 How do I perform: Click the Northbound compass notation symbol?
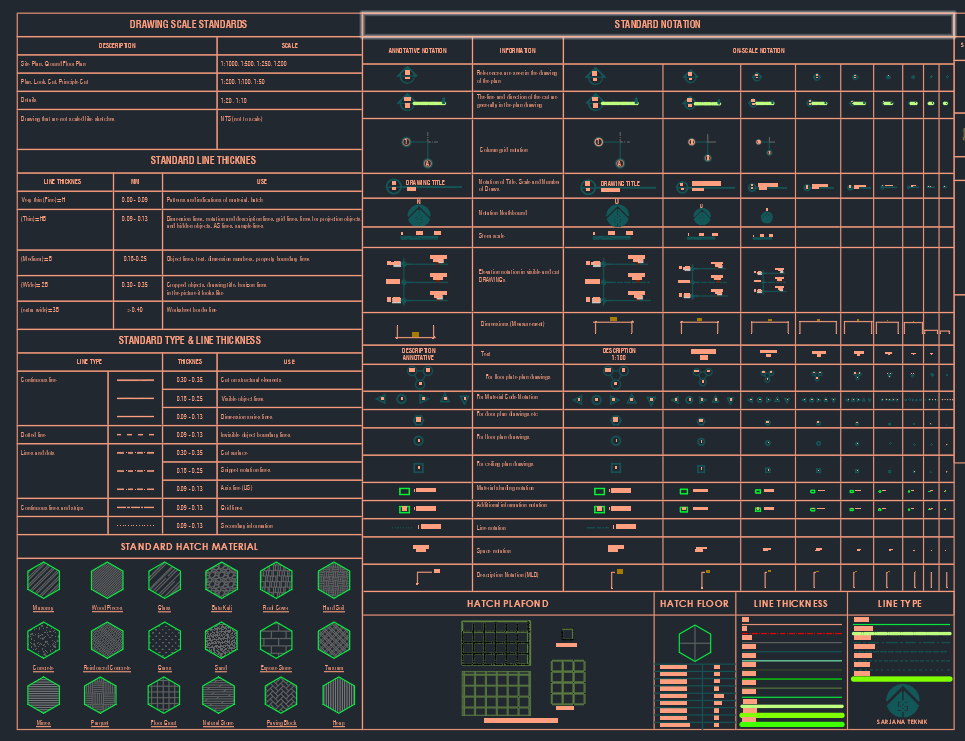pos(417,212)
